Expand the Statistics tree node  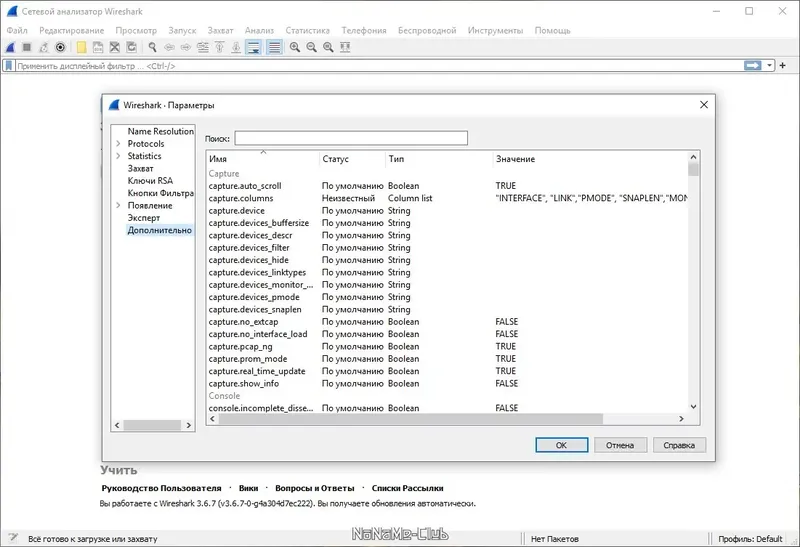coord(118,156)
